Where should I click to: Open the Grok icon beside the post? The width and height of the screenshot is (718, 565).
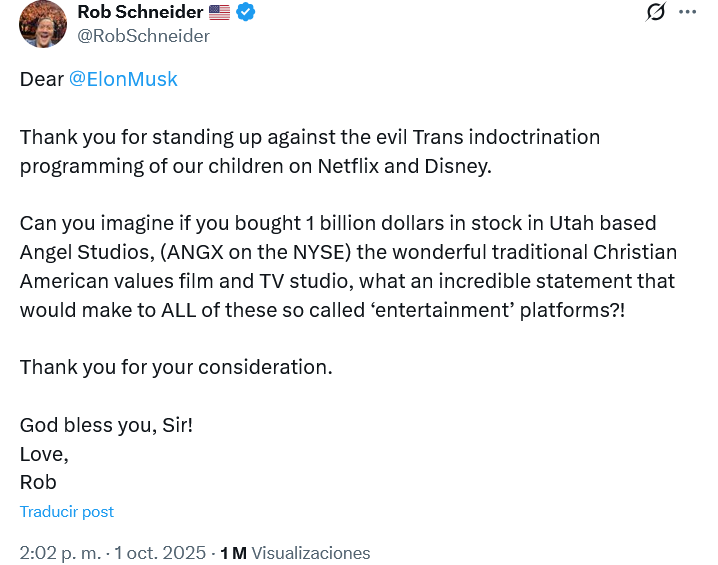(x=656, y=12)
